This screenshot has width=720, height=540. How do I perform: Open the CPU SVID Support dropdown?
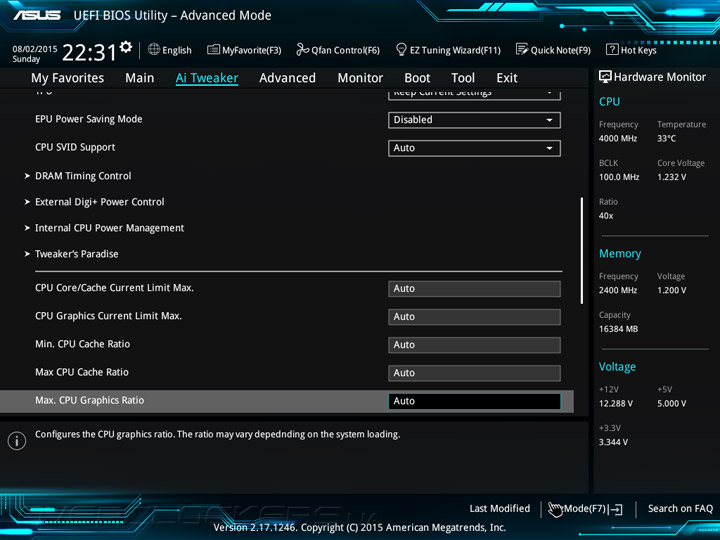(x=474, y=148)
